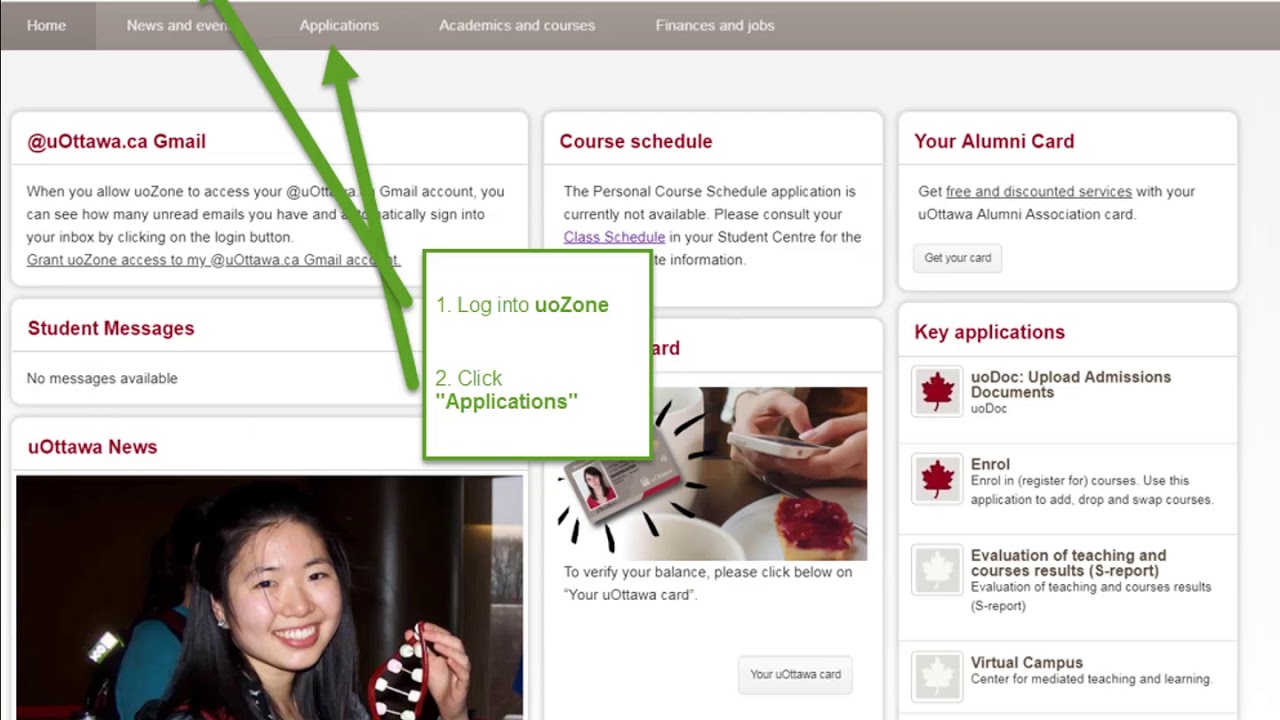Click the uoDoc maple leaf icon
The image size is (1280, 720).
coord(937,391)
